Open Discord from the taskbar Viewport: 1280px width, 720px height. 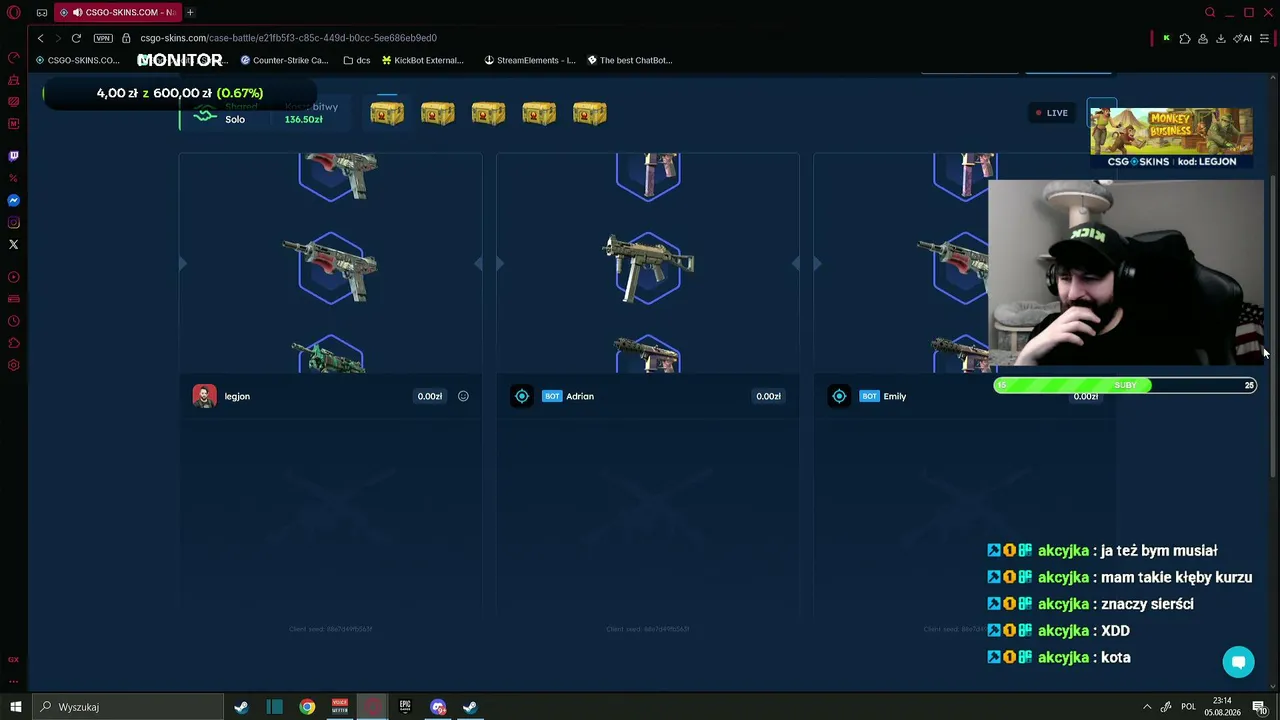438,707
